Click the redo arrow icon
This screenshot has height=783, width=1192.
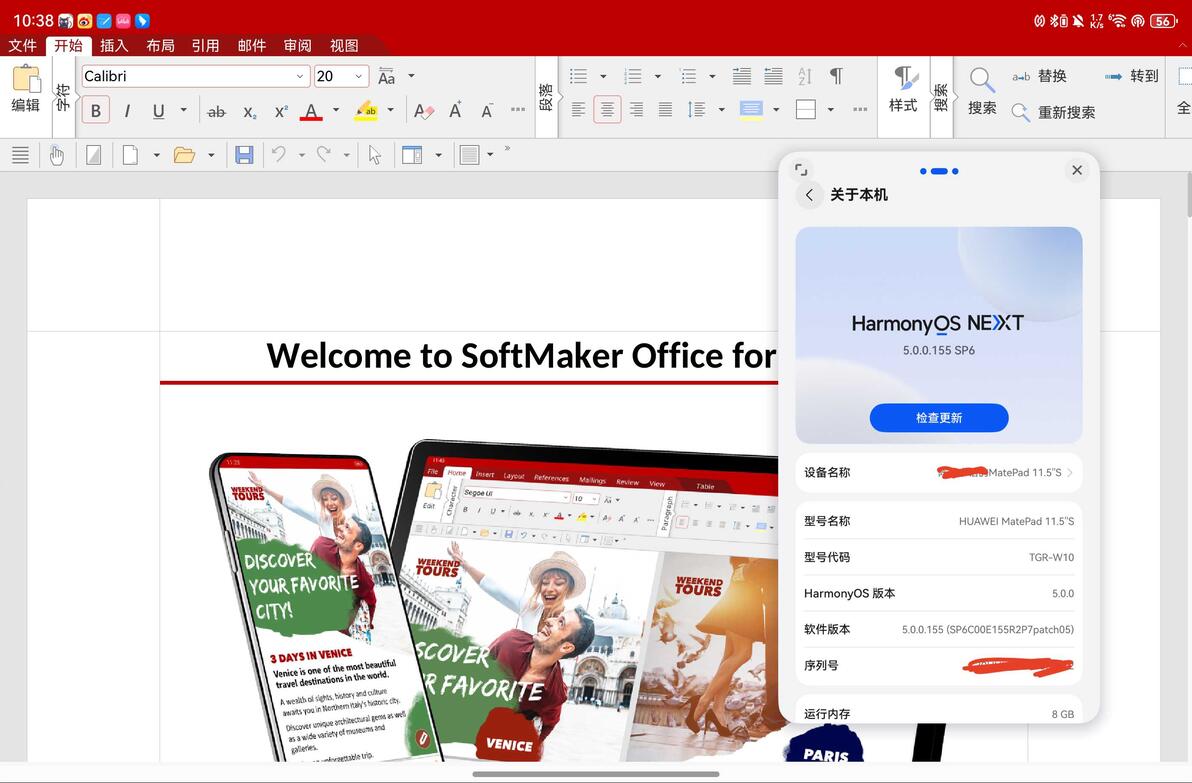coord(324,155)
